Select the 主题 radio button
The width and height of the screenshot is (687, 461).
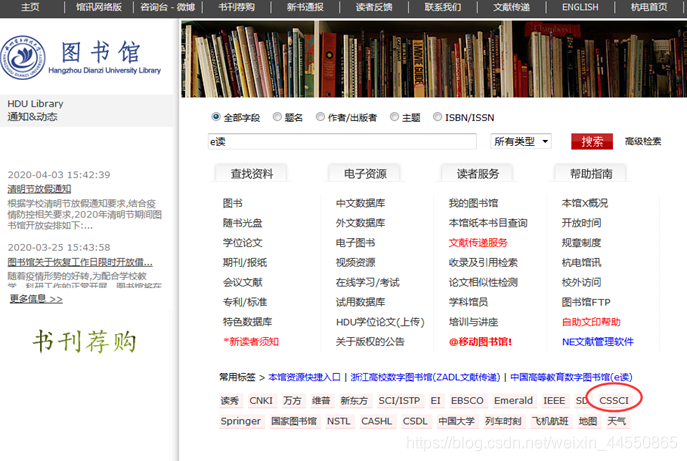click(x=394, y=117)
